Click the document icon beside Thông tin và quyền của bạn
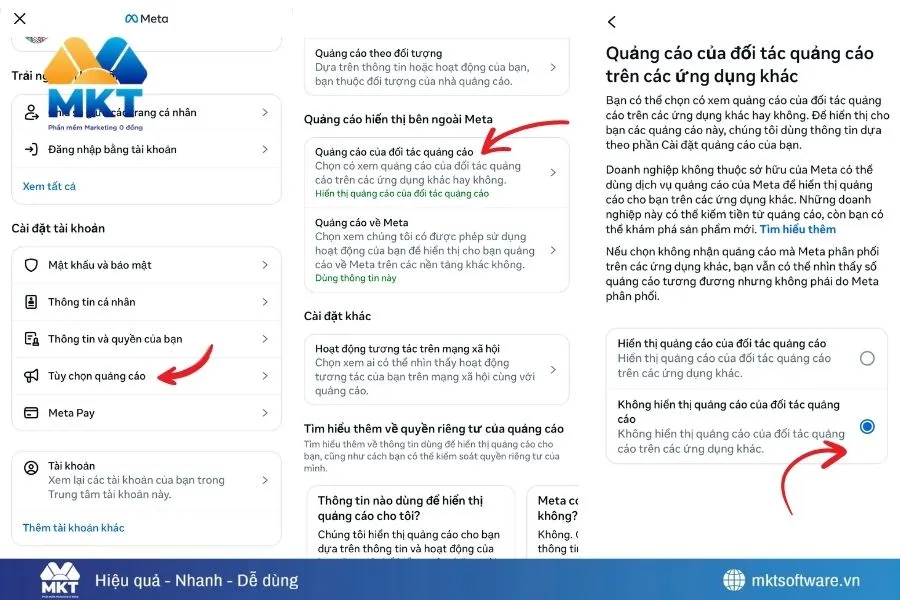 pos(30,337)
